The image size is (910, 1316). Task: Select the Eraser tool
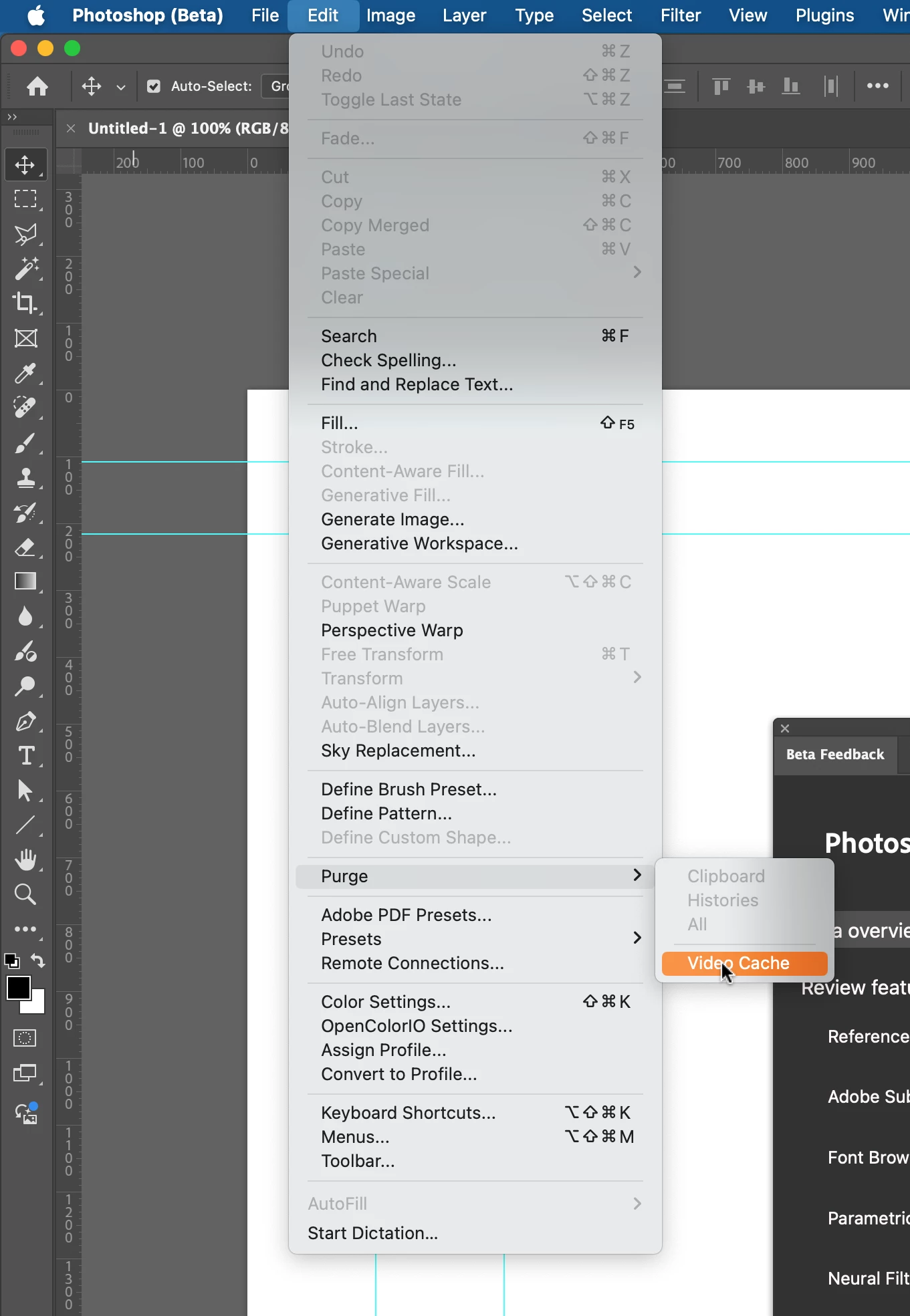(25, 547)
